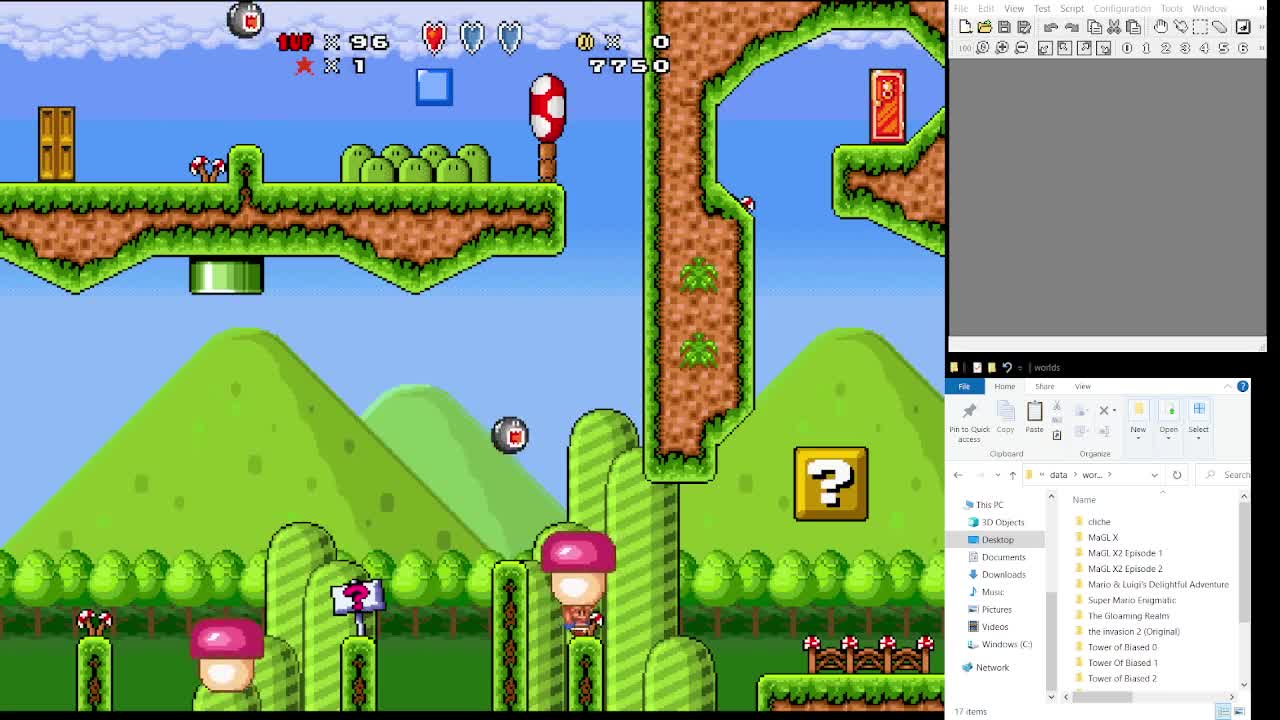
Task: Switch to the Explorer Share tab
Action: (x=1044, y=386)
